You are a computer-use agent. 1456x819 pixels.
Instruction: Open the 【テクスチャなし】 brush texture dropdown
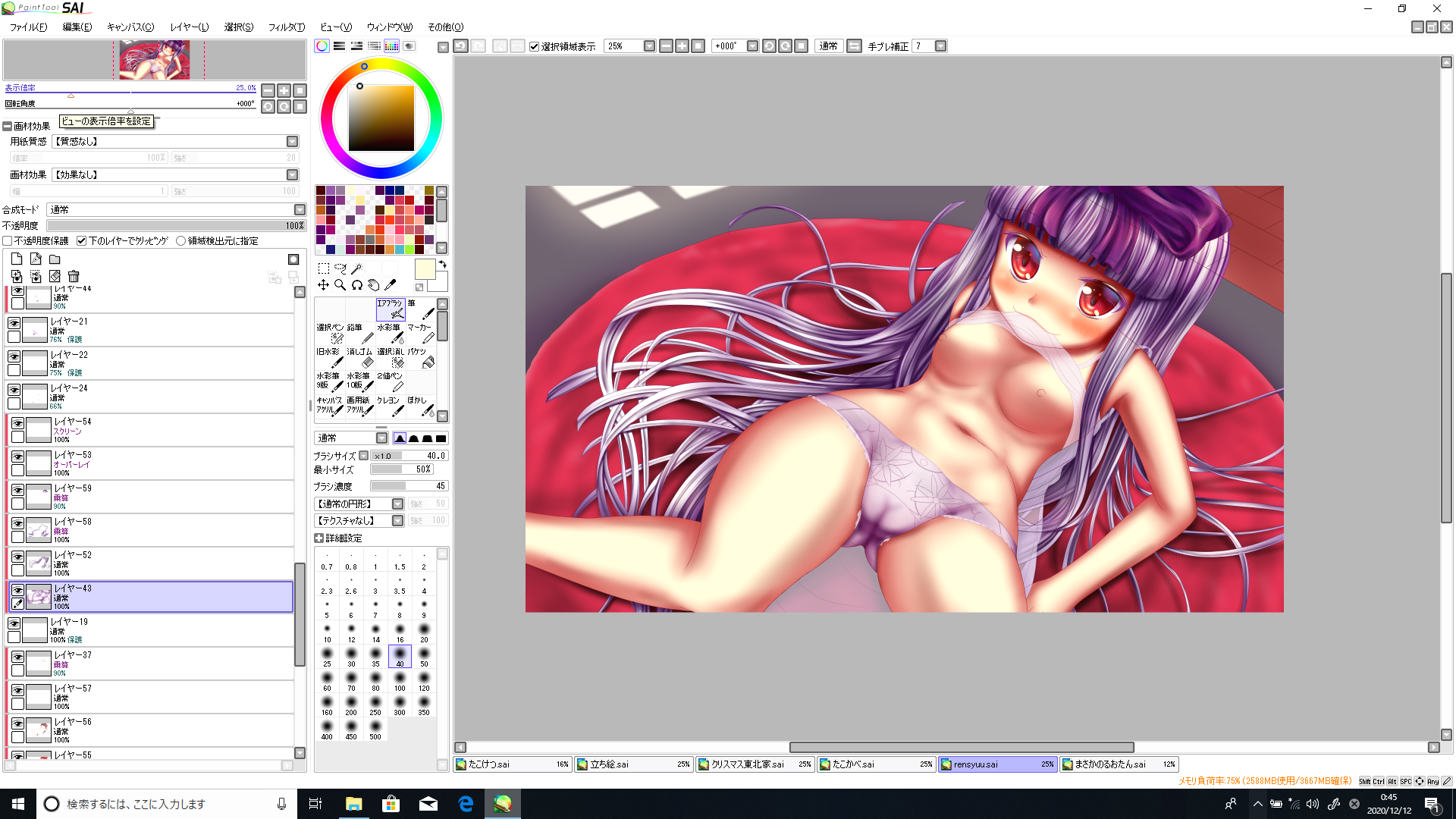397,521
